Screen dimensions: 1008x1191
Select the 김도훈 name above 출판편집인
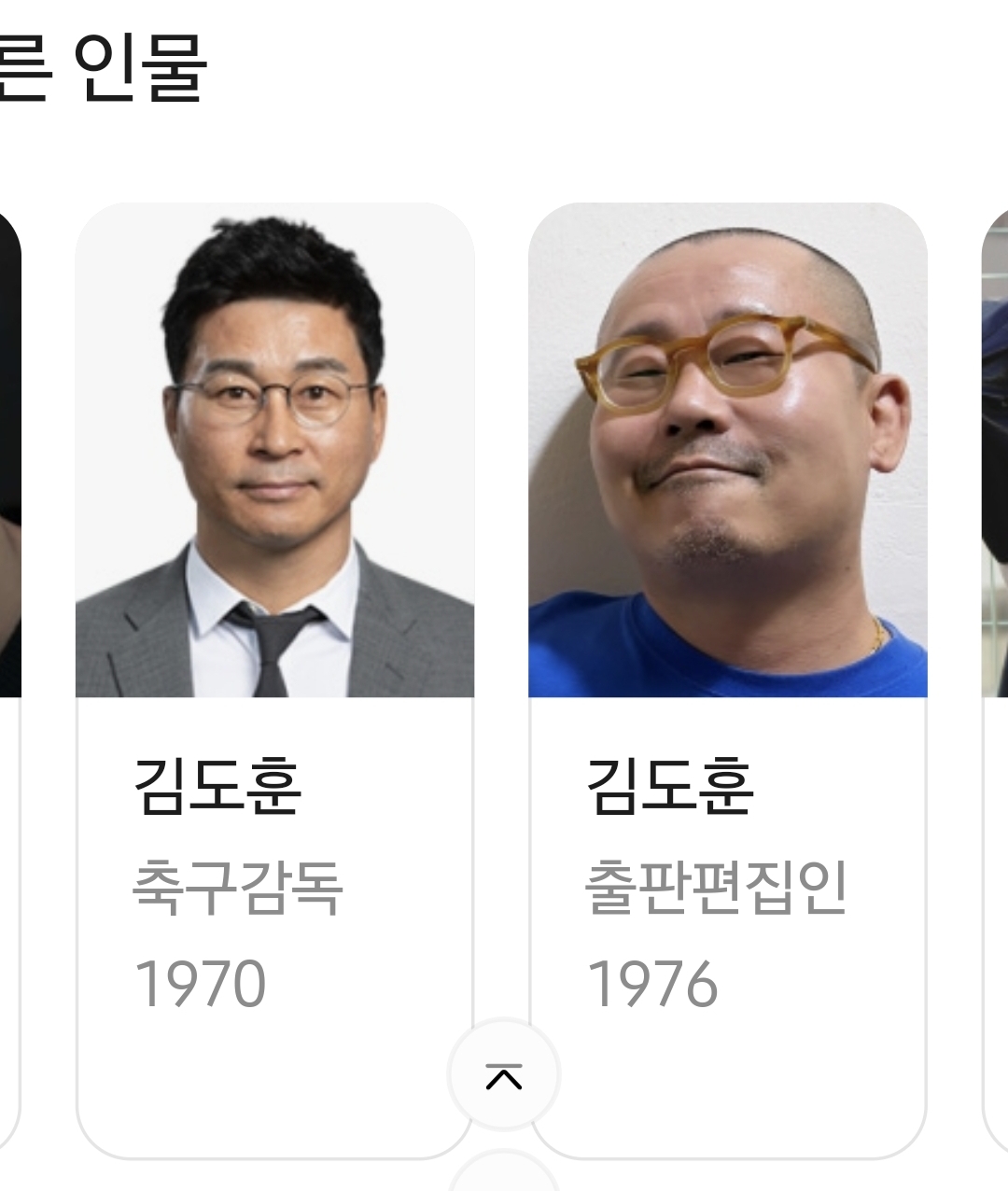[x=670, y=786]
